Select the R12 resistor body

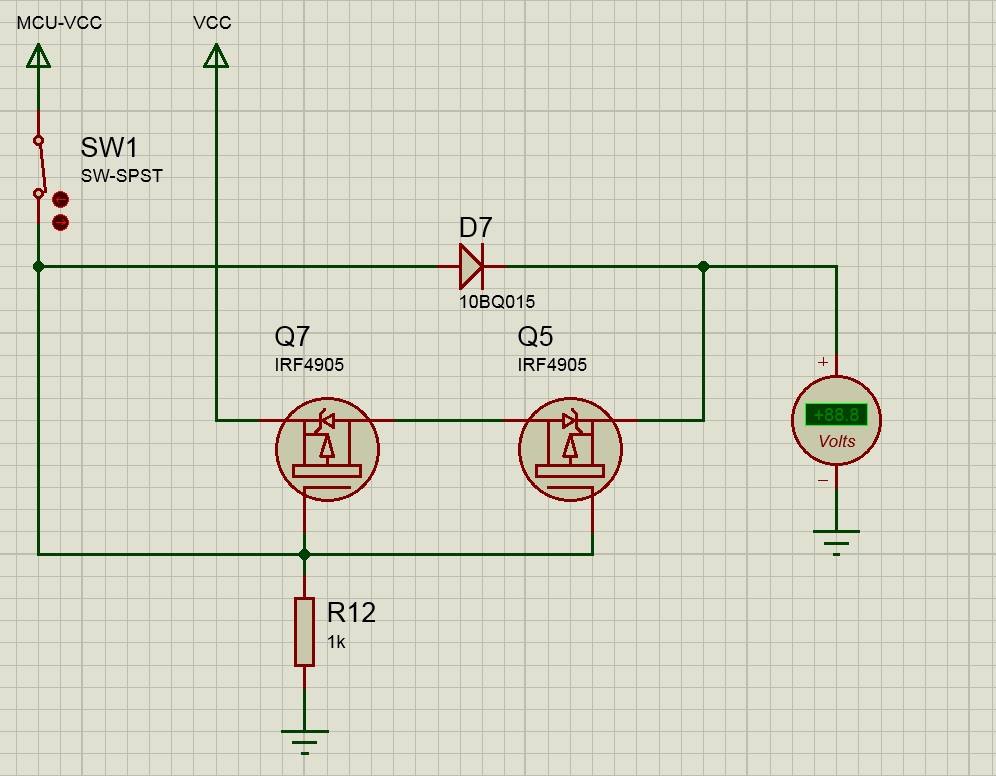click(x=305, y=631)
